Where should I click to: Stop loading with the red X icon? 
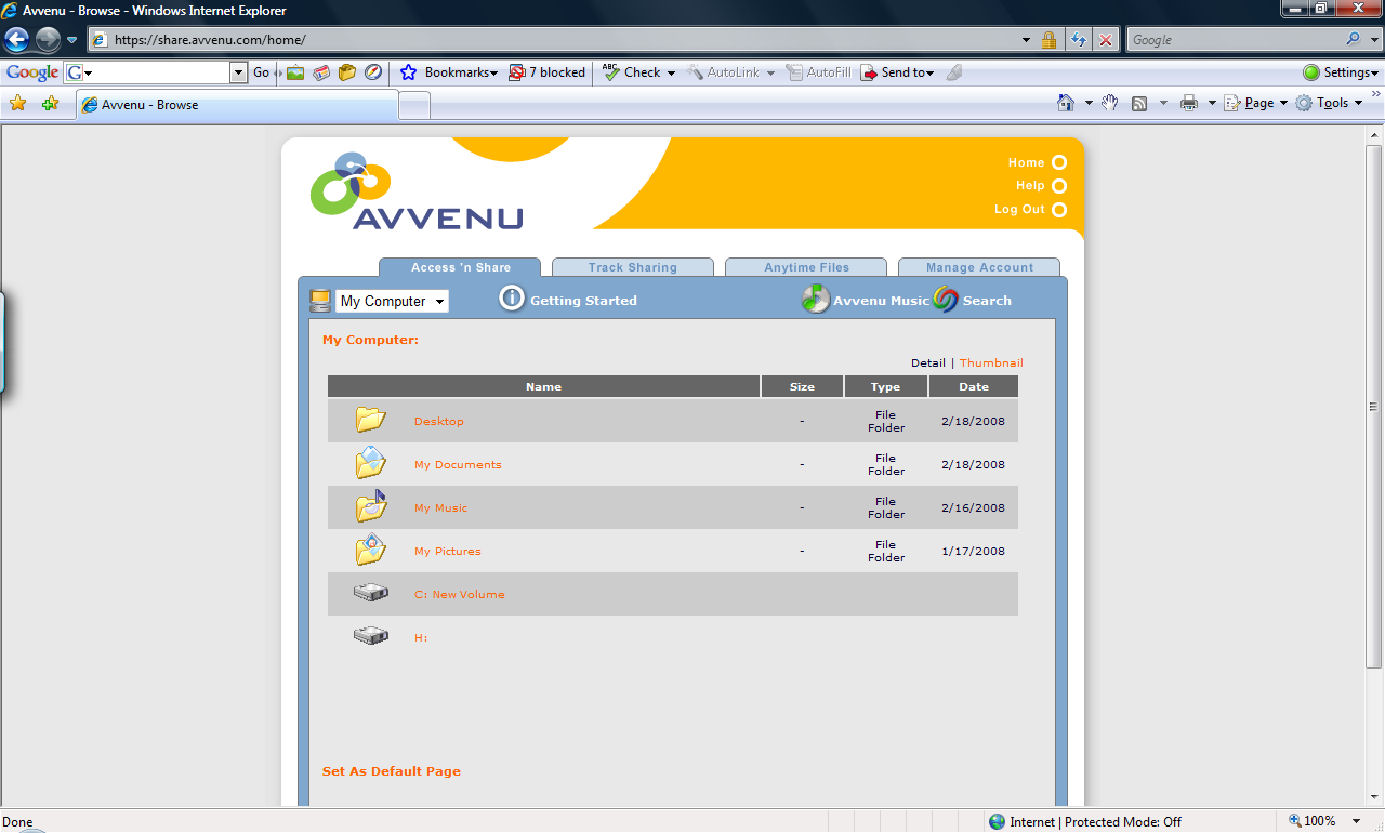coord(1106,40)
